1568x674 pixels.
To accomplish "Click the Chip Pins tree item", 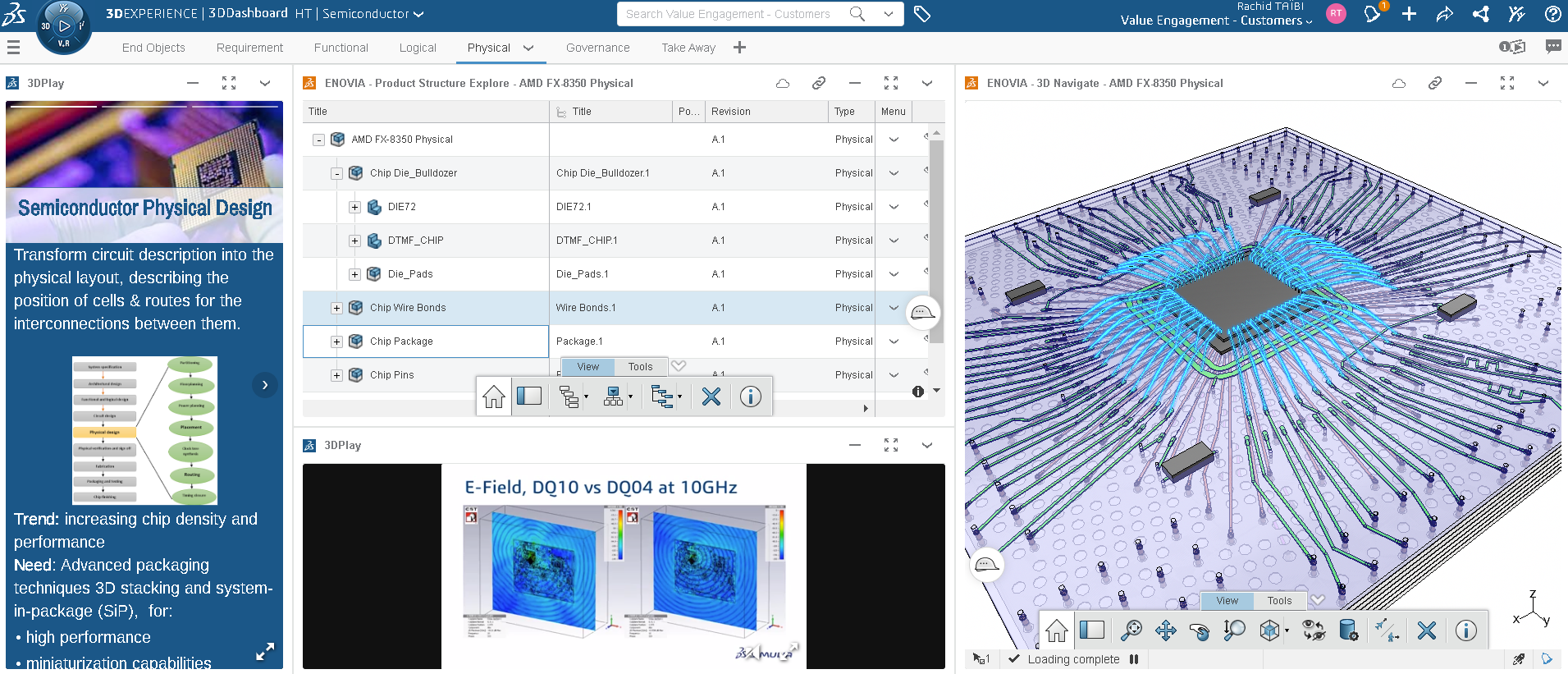I will pos(391,375).
